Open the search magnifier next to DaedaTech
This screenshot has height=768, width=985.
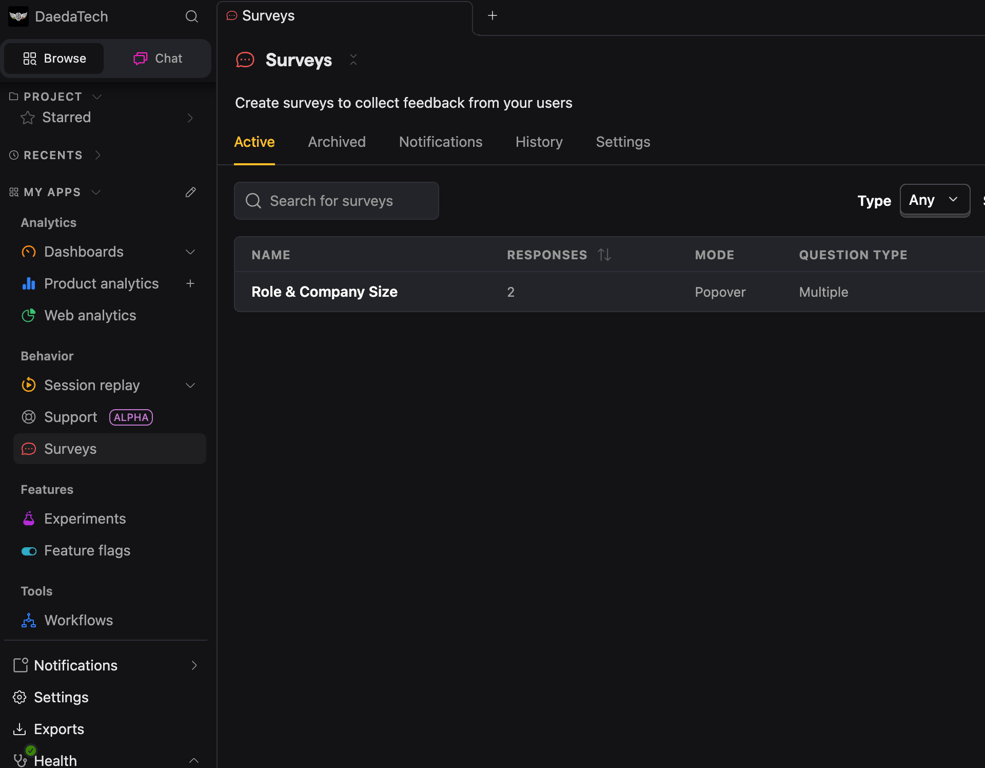pos(190,16)
